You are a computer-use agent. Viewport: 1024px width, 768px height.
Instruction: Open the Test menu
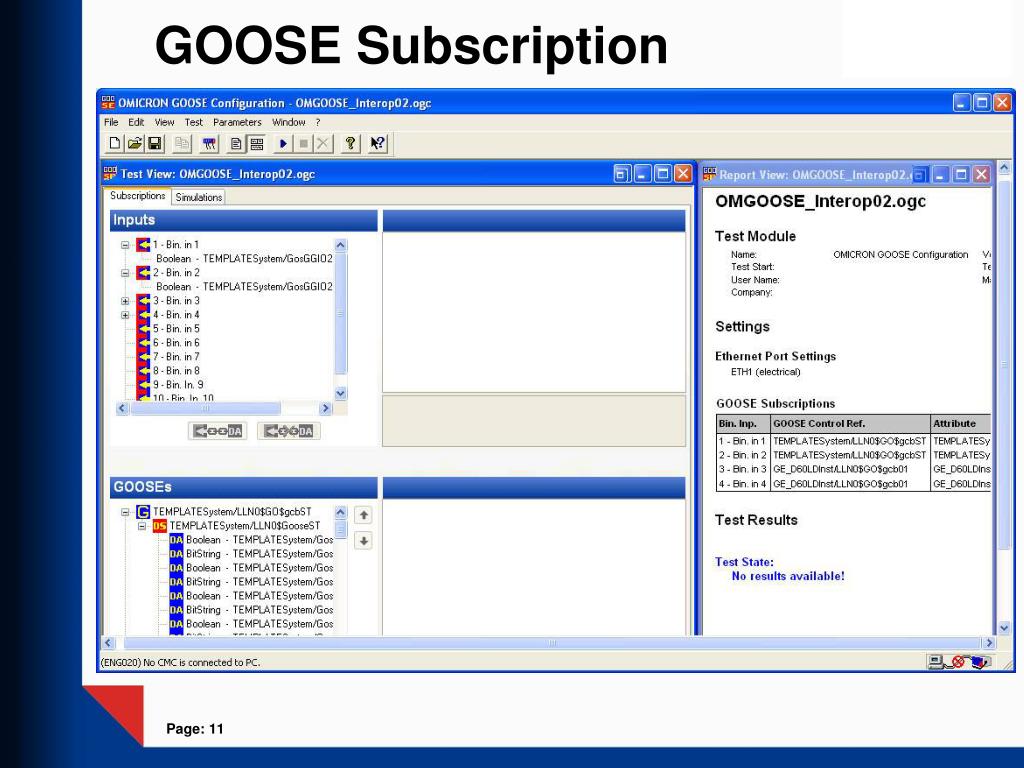pyautogui.click(x=193, y=122)
